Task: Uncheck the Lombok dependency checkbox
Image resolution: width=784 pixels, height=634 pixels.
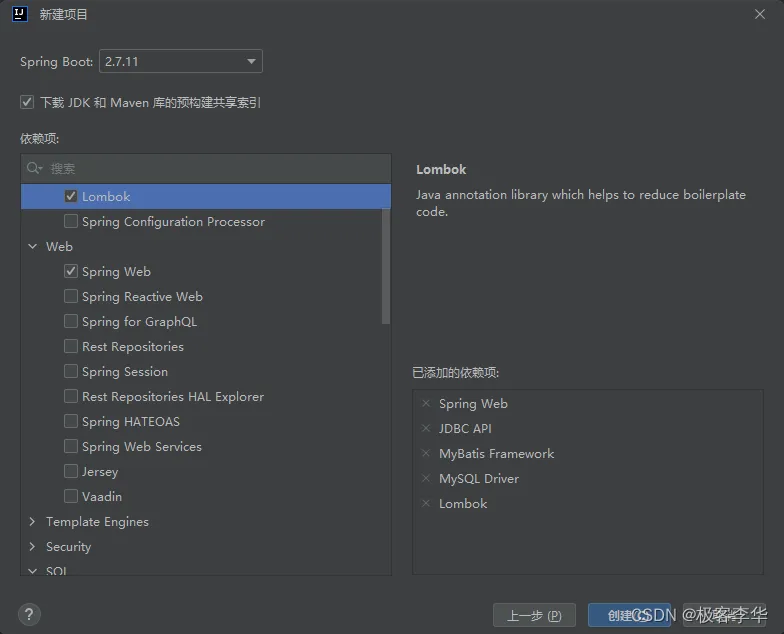Action: pyautogui.click(x=71, y=196)
